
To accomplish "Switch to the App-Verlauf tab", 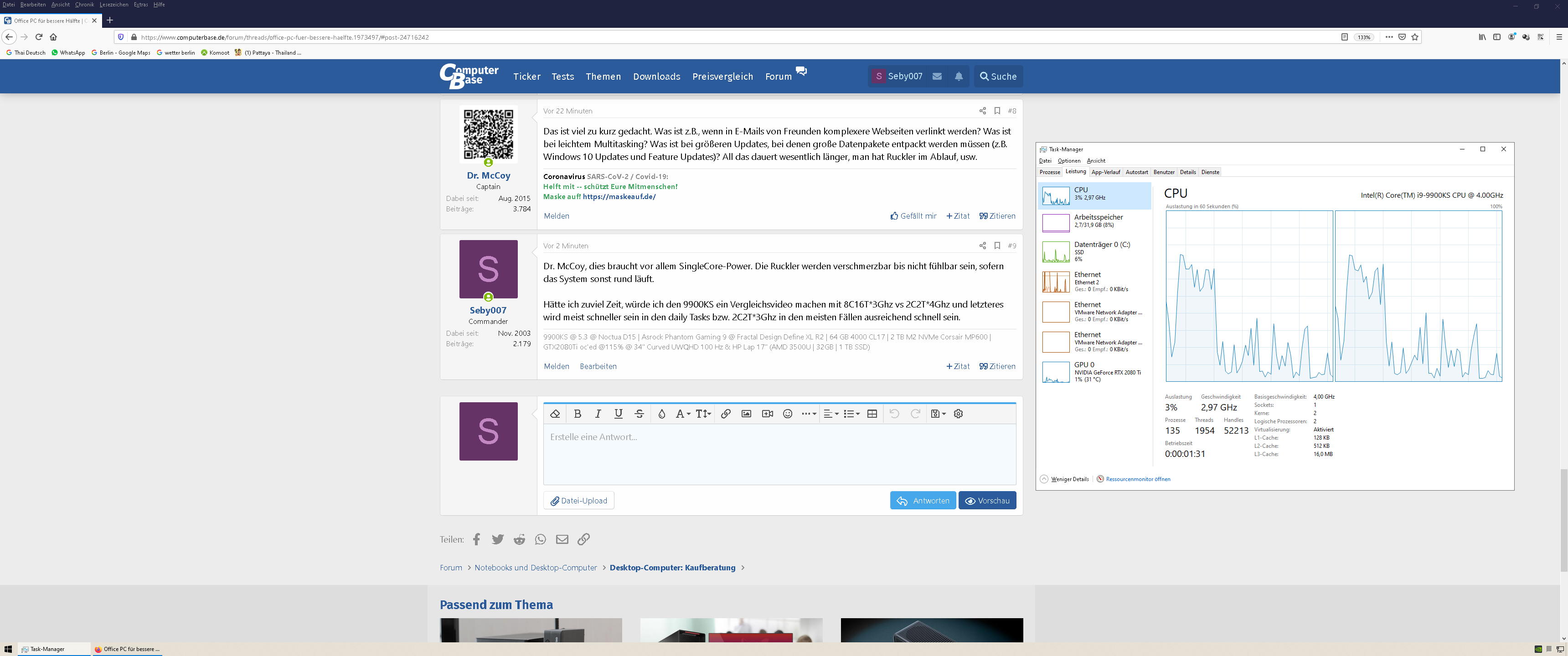I will (x=1105, y=172).
